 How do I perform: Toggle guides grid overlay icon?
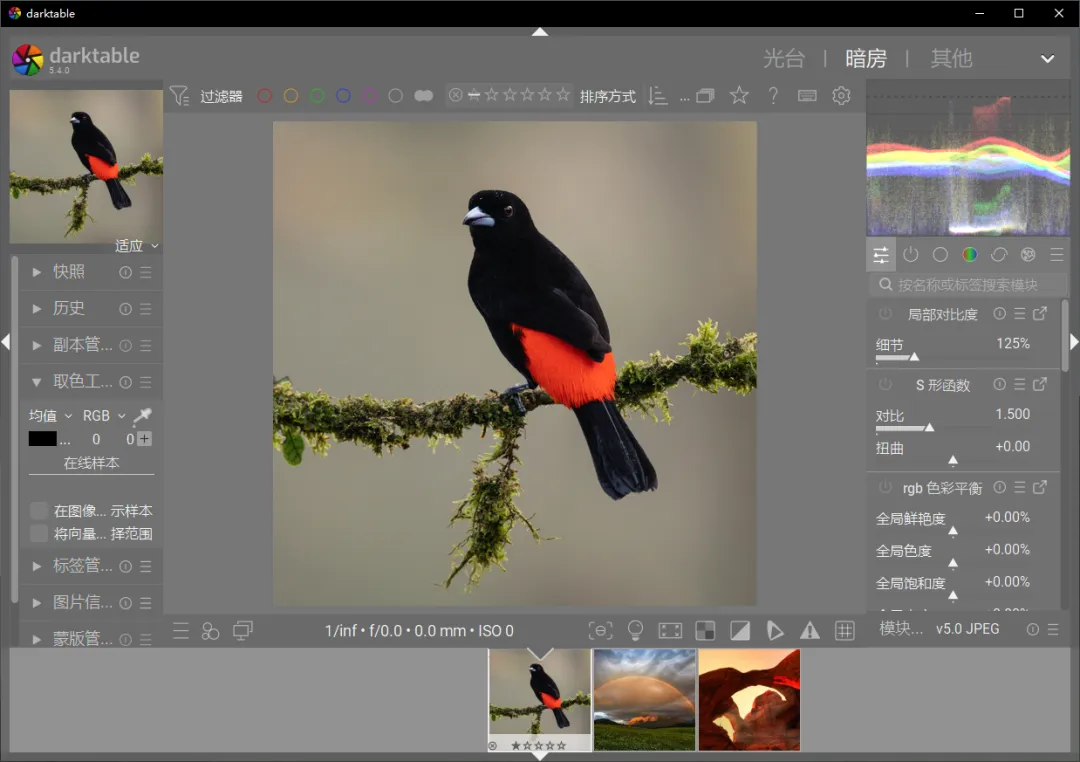[x=844, y=630]
